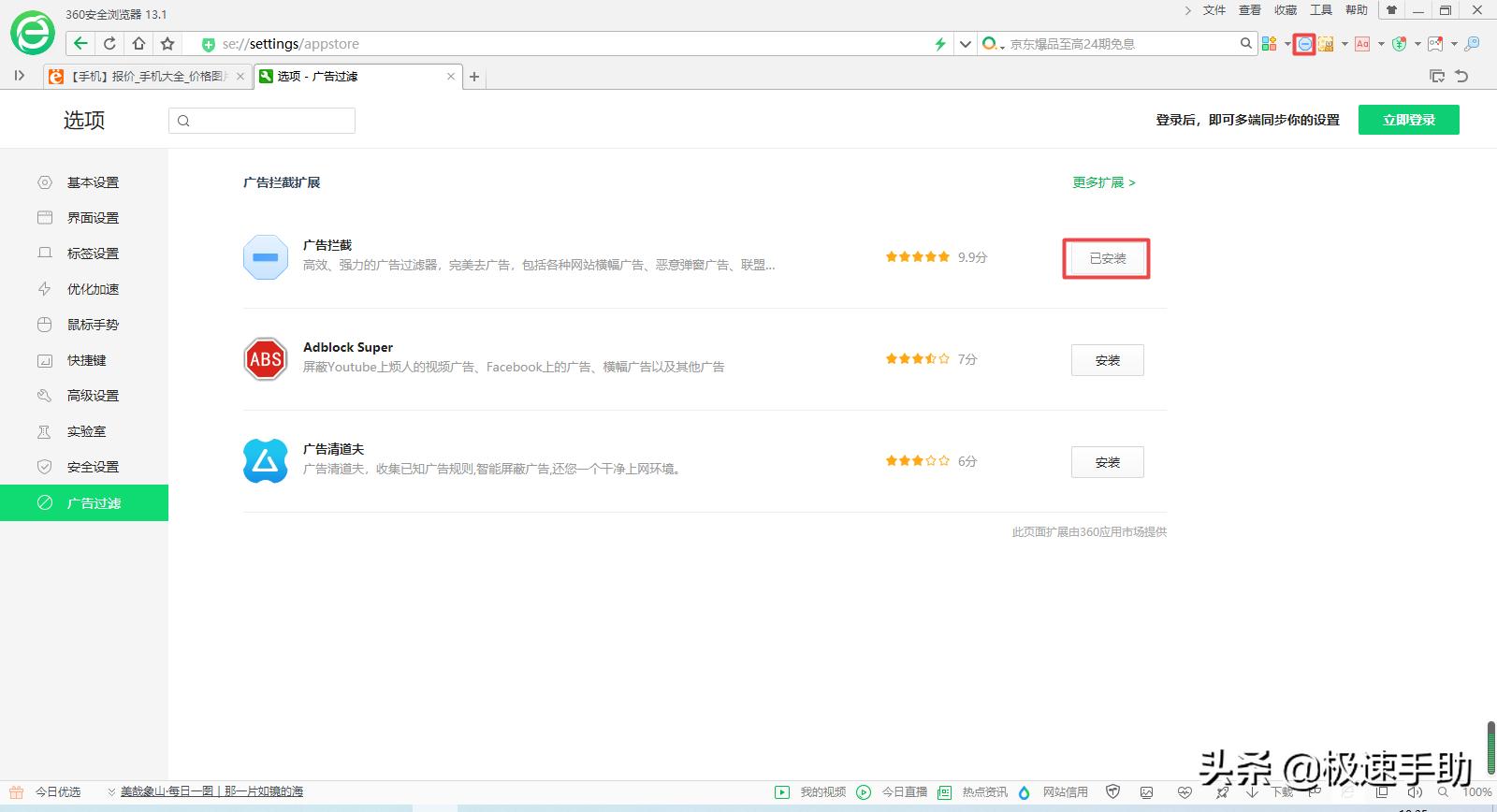1497x812 pixels.
Task: Open the 文件 menu
Action: point(1214,10)
